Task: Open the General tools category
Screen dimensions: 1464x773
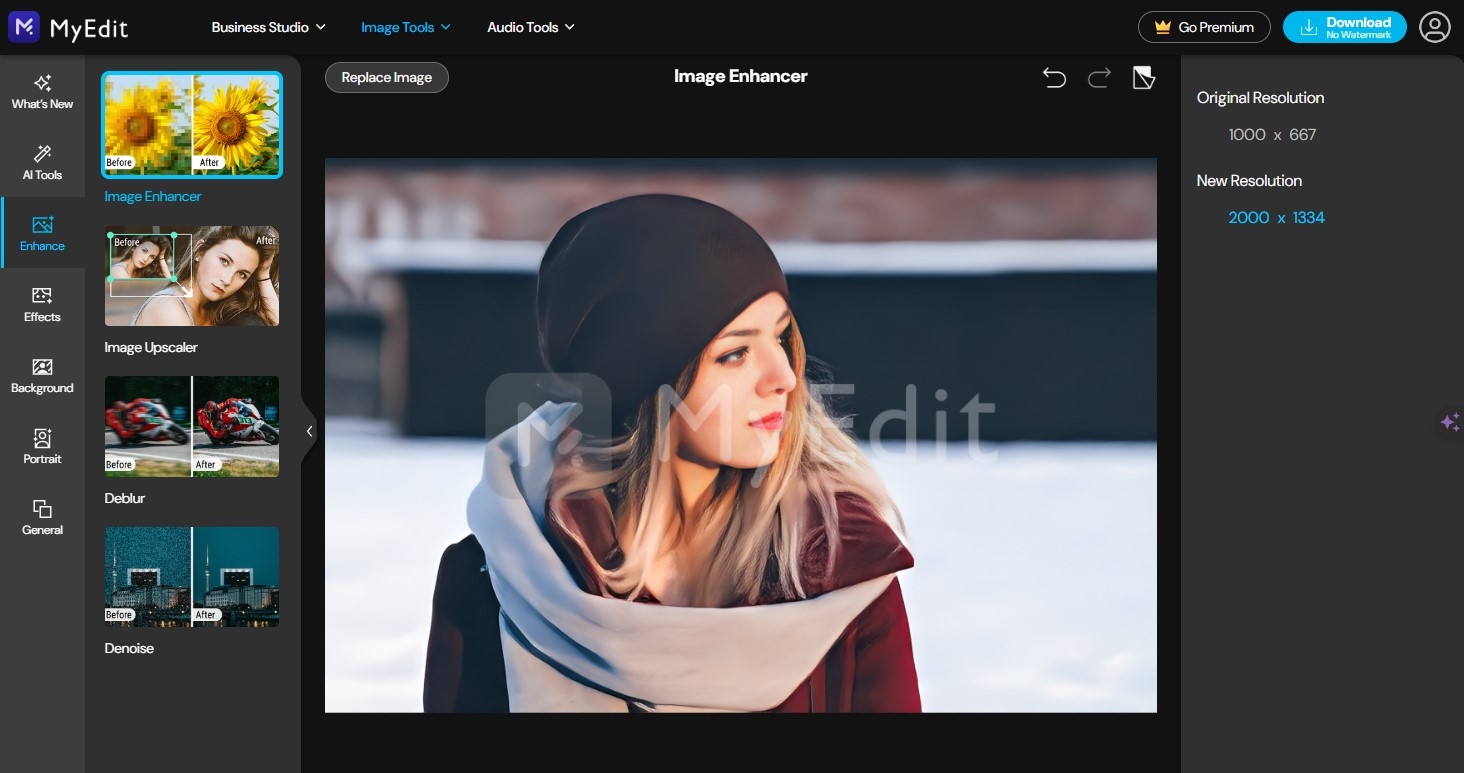Action: pyautogui.click(x=42, y=517)
